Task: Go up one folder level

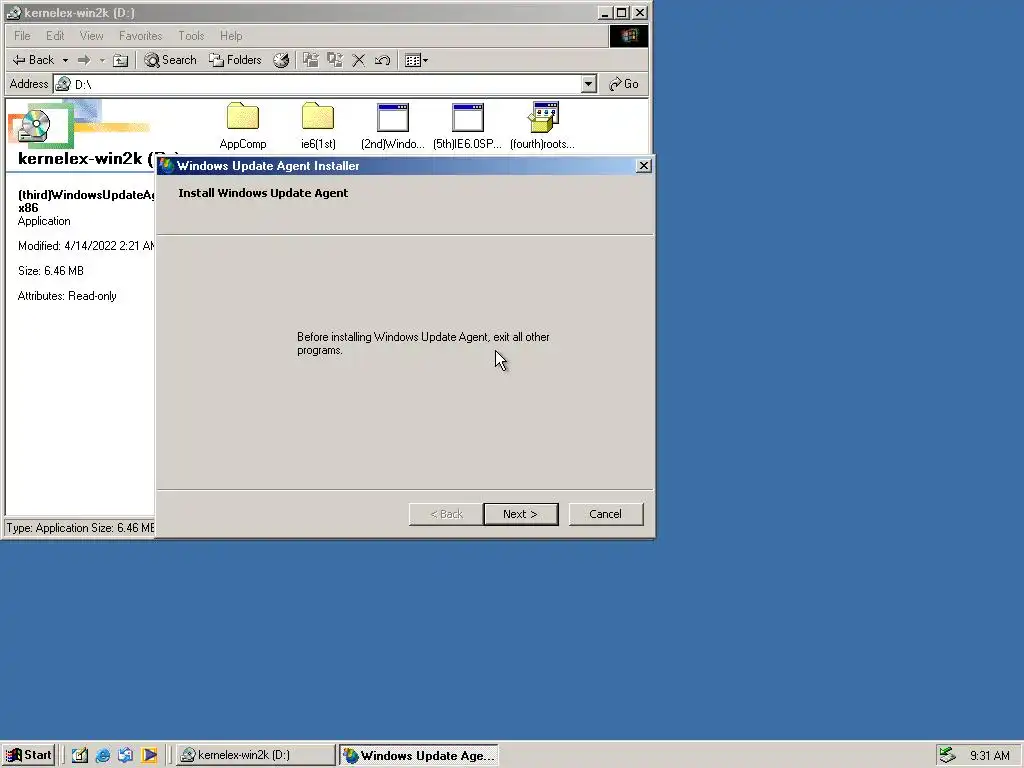Action: (x=120, y=60)
